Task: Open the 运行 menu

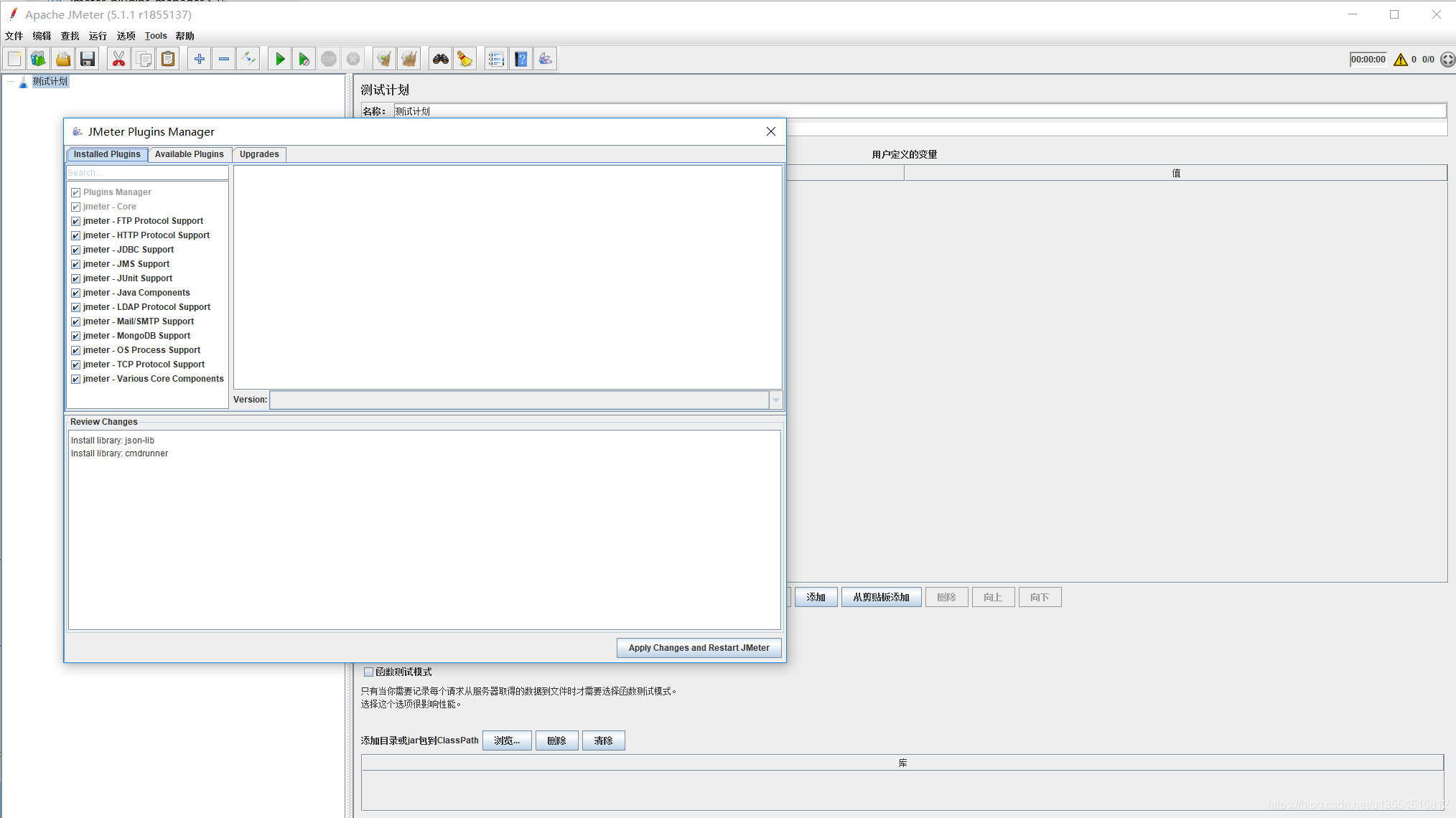Action: (98, 36)
